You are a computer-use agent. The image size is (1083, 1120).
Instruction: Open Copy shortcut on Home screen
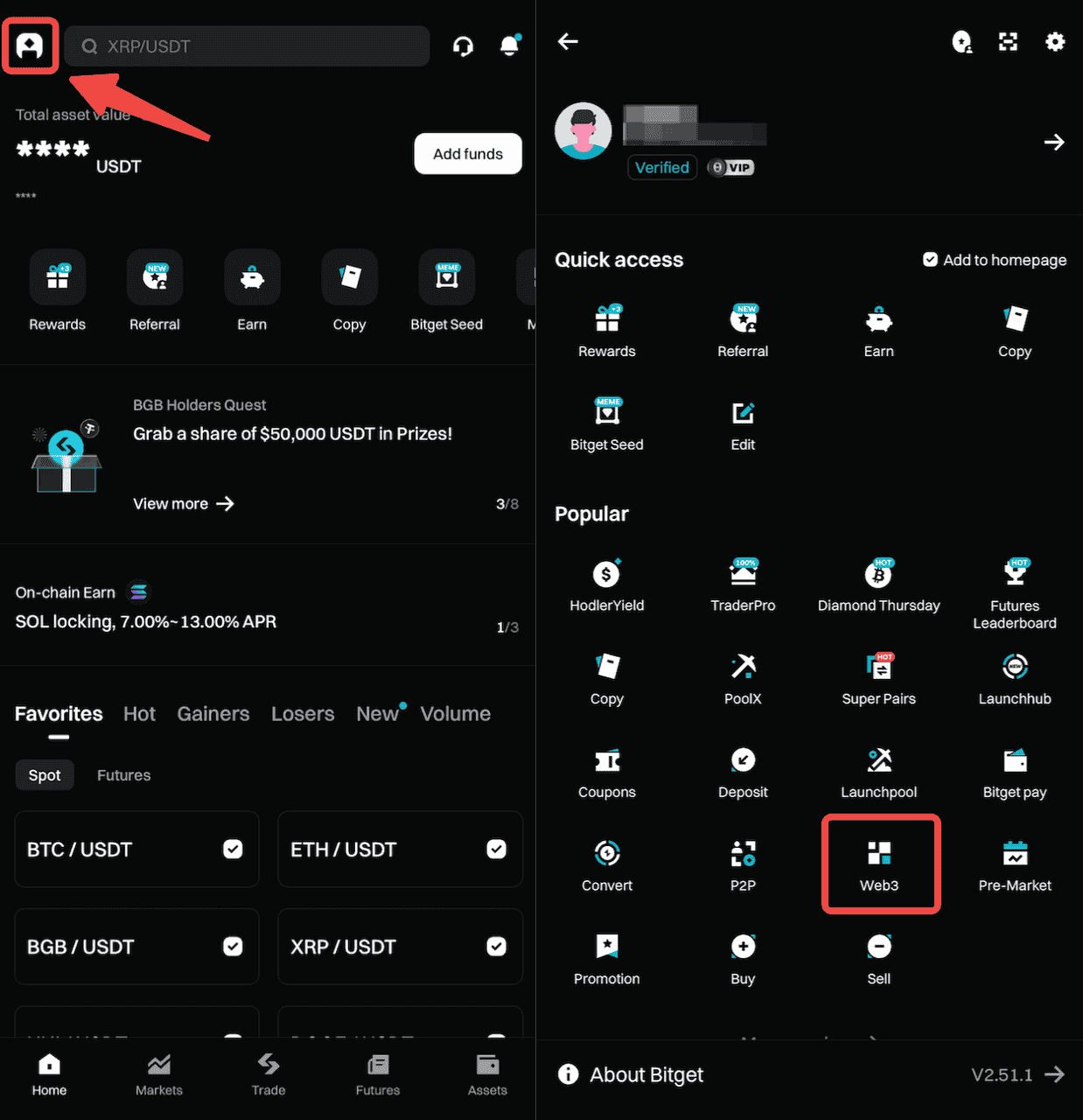(349, 291)
